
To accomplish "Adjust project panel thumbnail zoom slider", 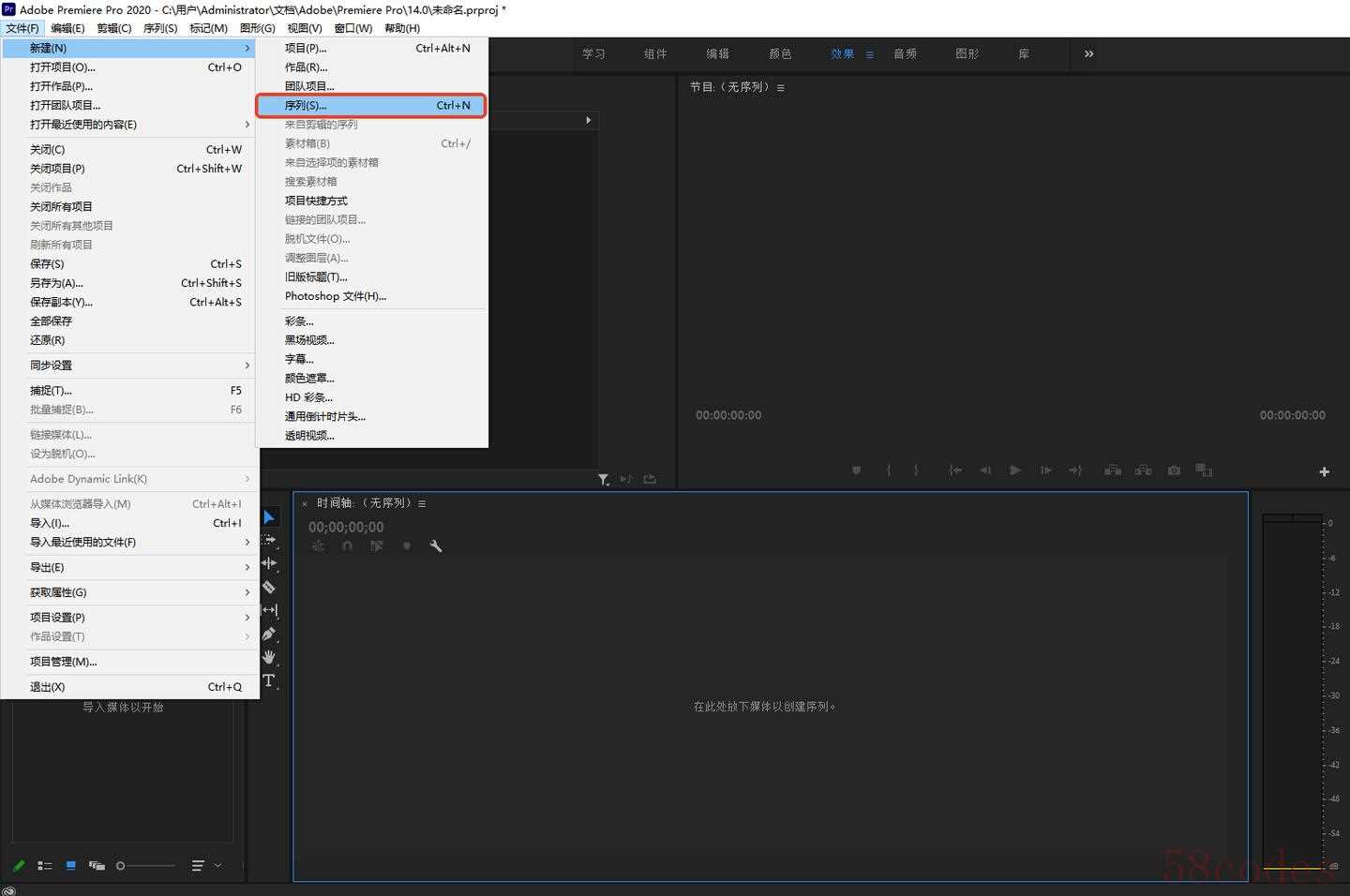I will [x=146, y=865].
